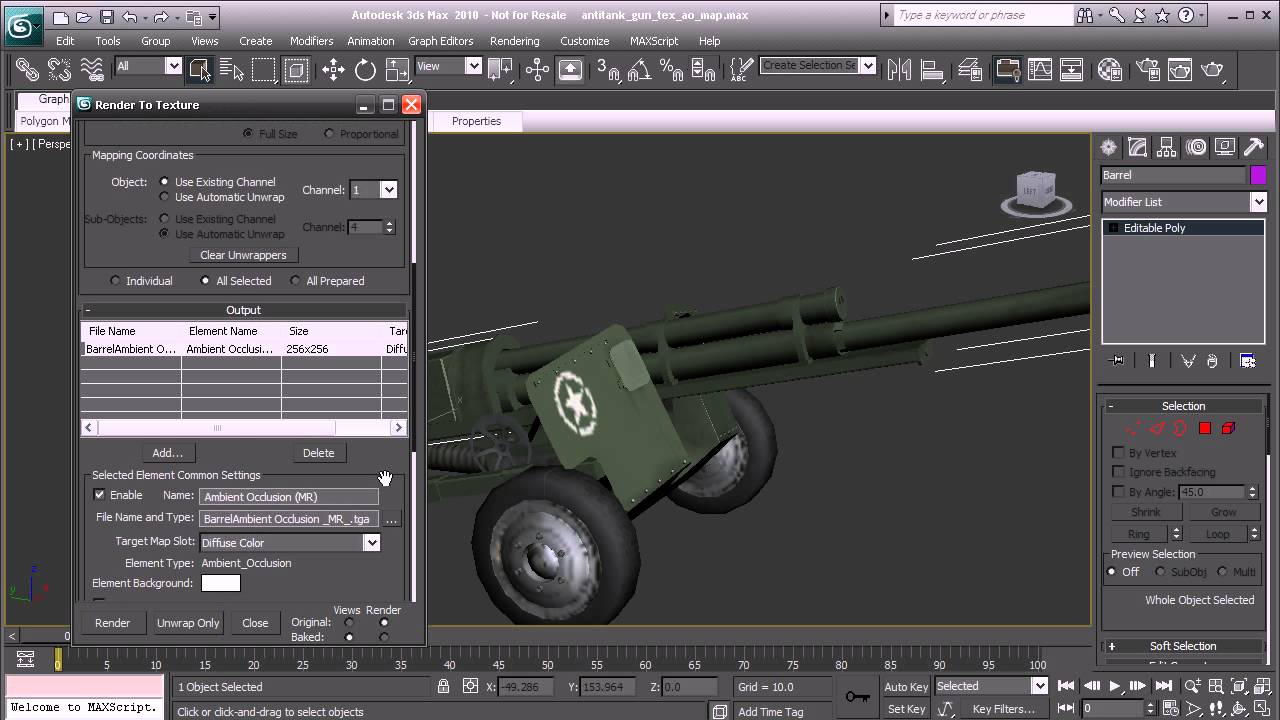Viewport: 1280px width, 720px height.
Task: Uncheck the Enable element checkbox
Action: click(99, 494)
